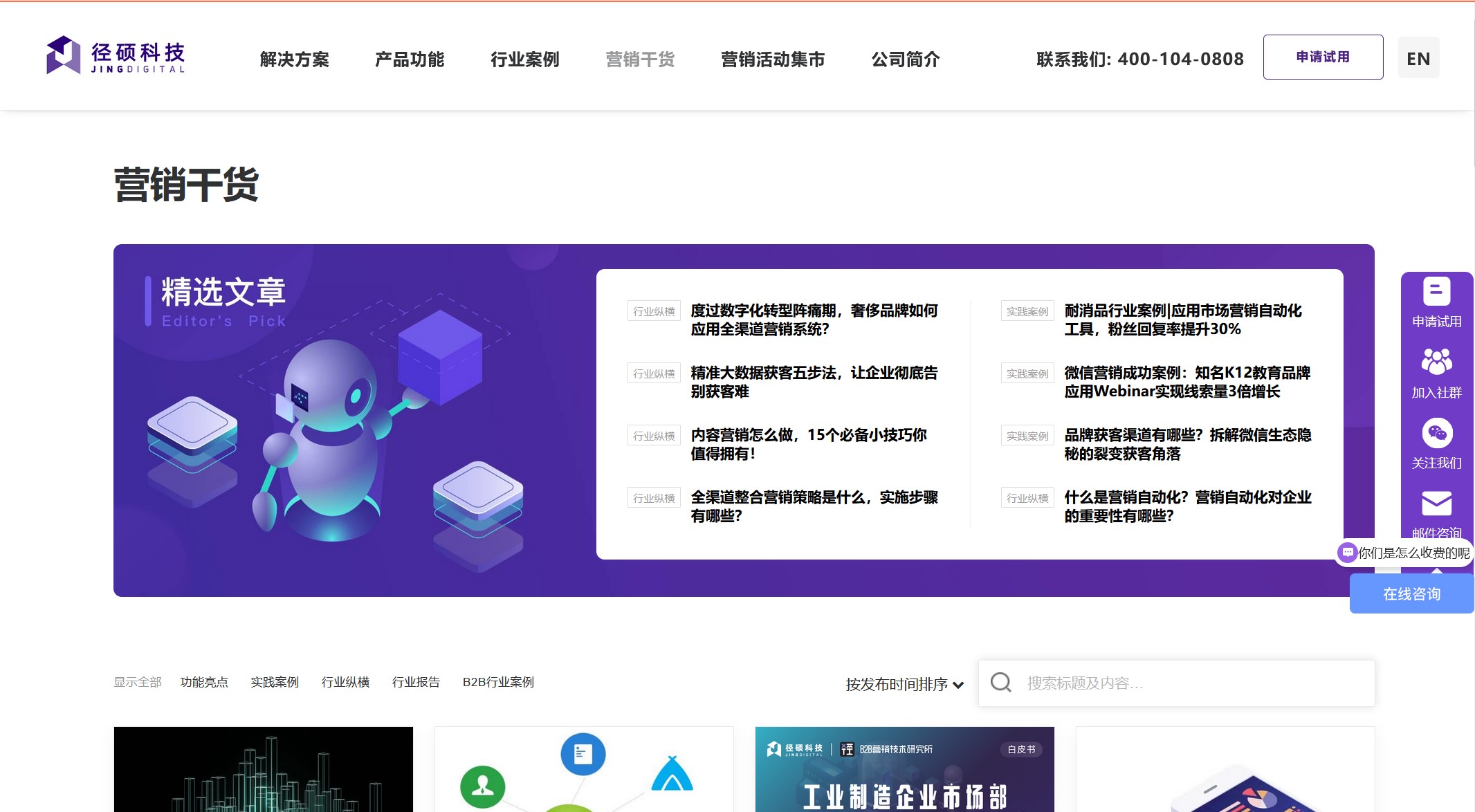Open the 产品功能 navigation menu
The height and width of the screenshot is (812, 1475).
click(409, 59)
